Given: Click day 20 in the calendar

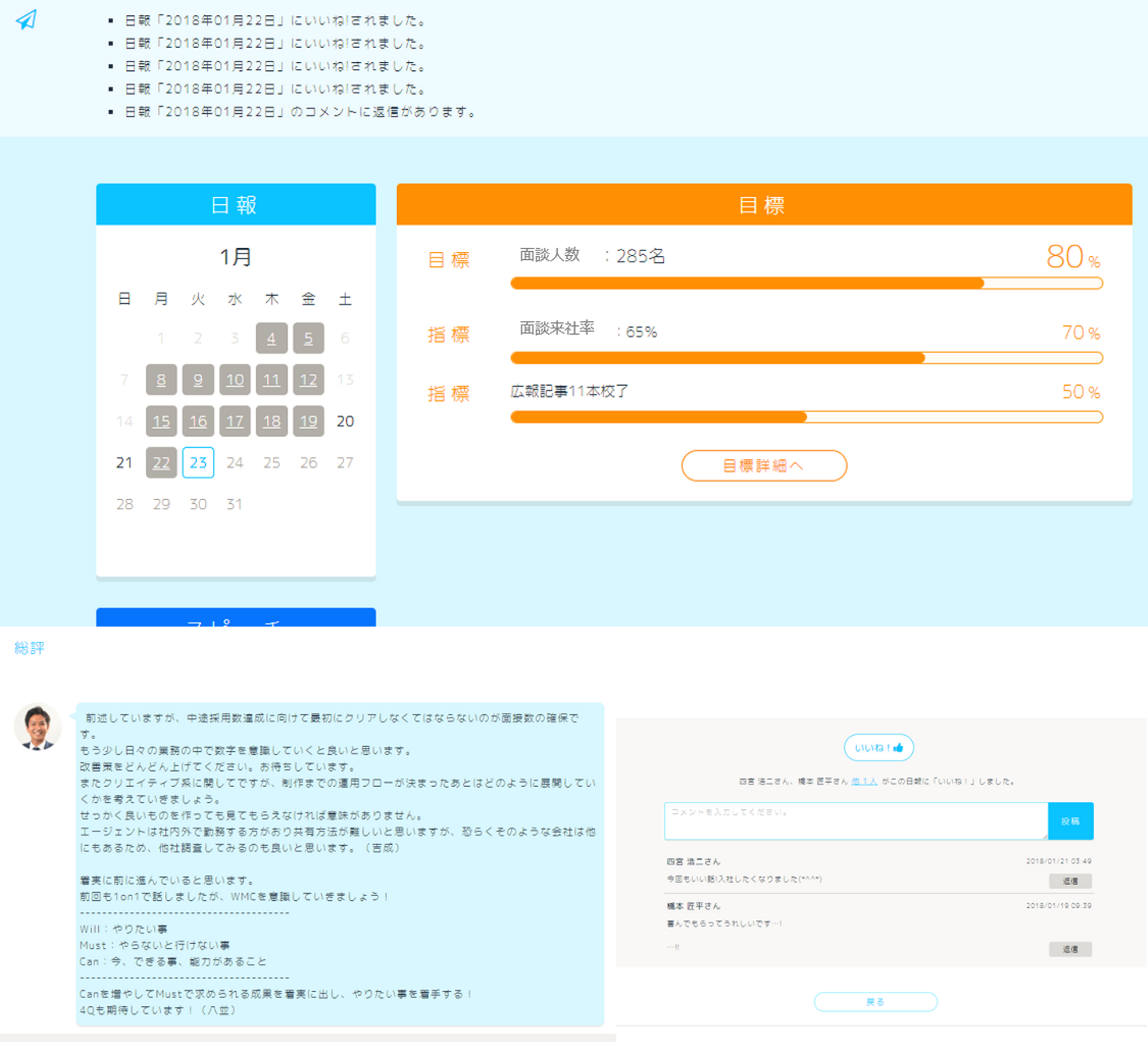Looking at the screenshot, I should click(345, 421).
